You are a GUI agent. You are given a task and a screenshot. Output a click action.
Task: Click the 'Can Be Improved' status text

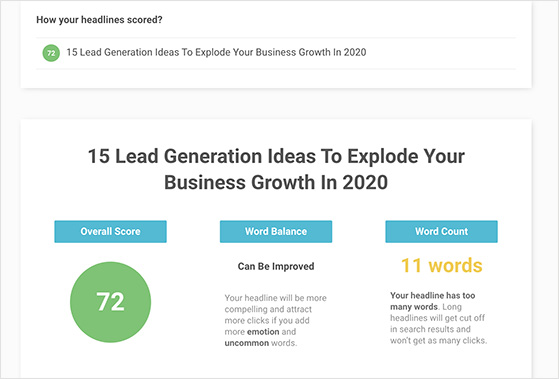tap(276, 266)
